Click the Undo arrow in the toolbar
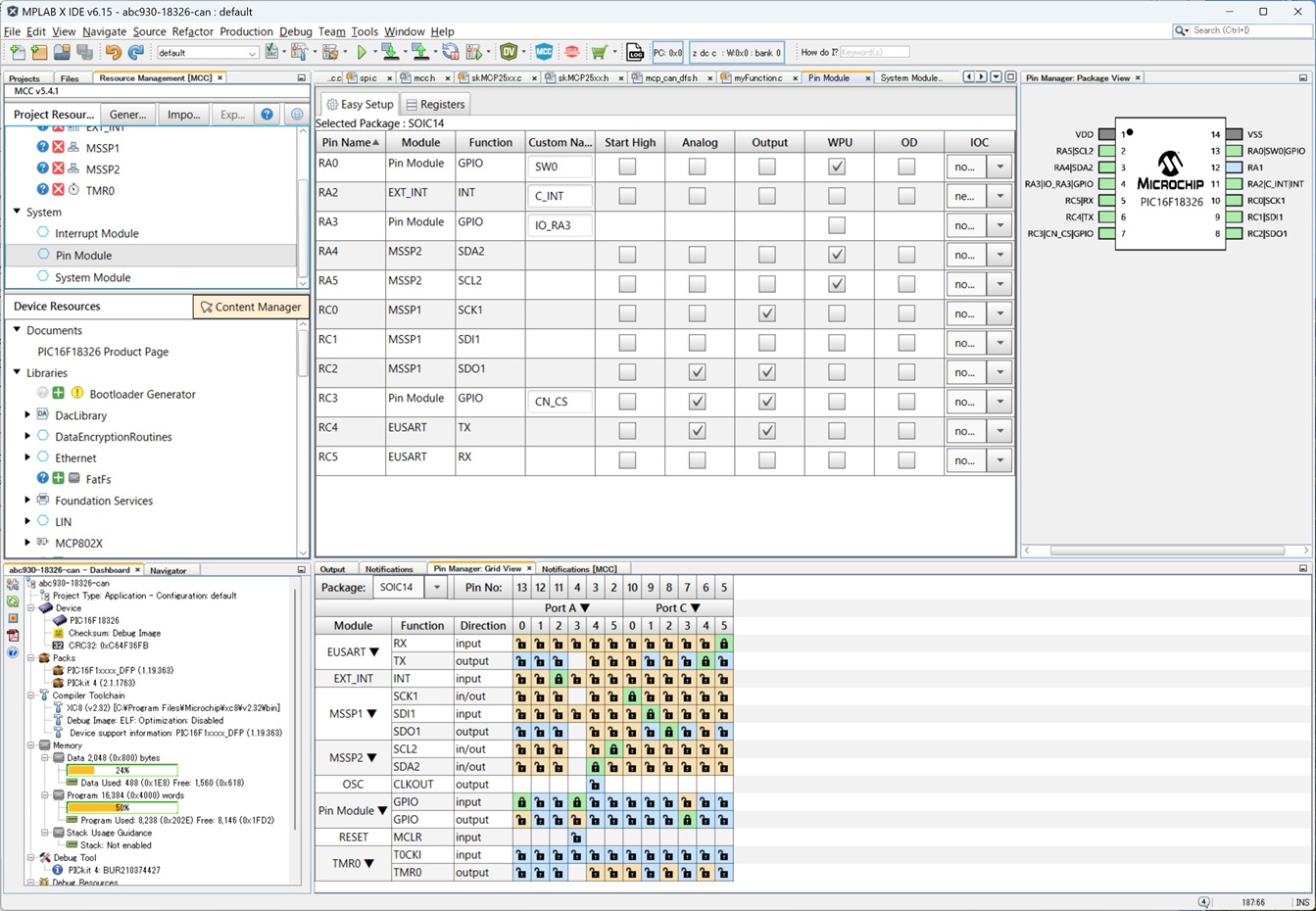Viewport: 1316px width, 911px height. click(x=113, y=52)
